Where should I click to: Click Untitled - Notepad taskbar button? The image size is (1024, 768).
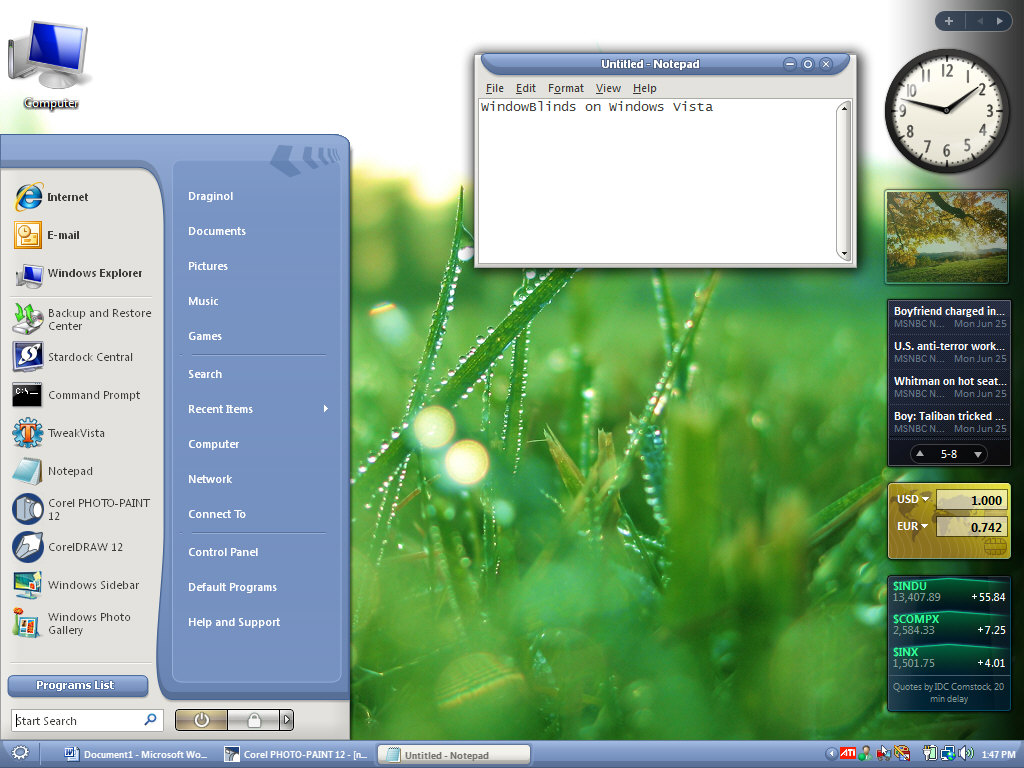pyautogui.click(x=455, y=755)
